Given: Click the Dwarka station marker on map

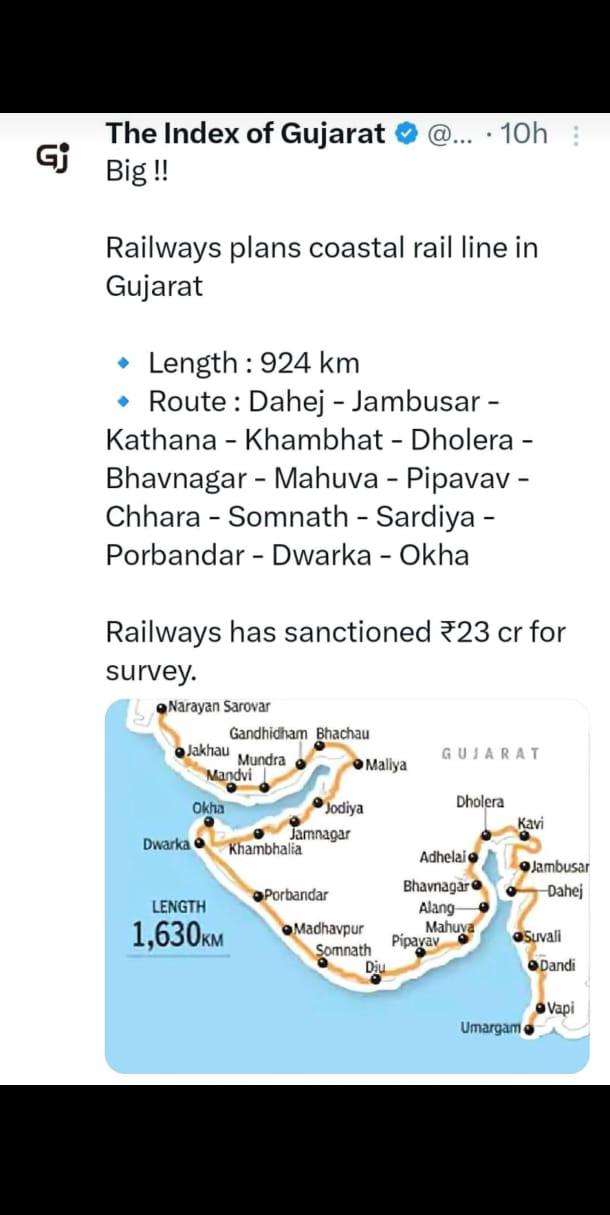Looking at the screenshot, I should tap(200, 843).
